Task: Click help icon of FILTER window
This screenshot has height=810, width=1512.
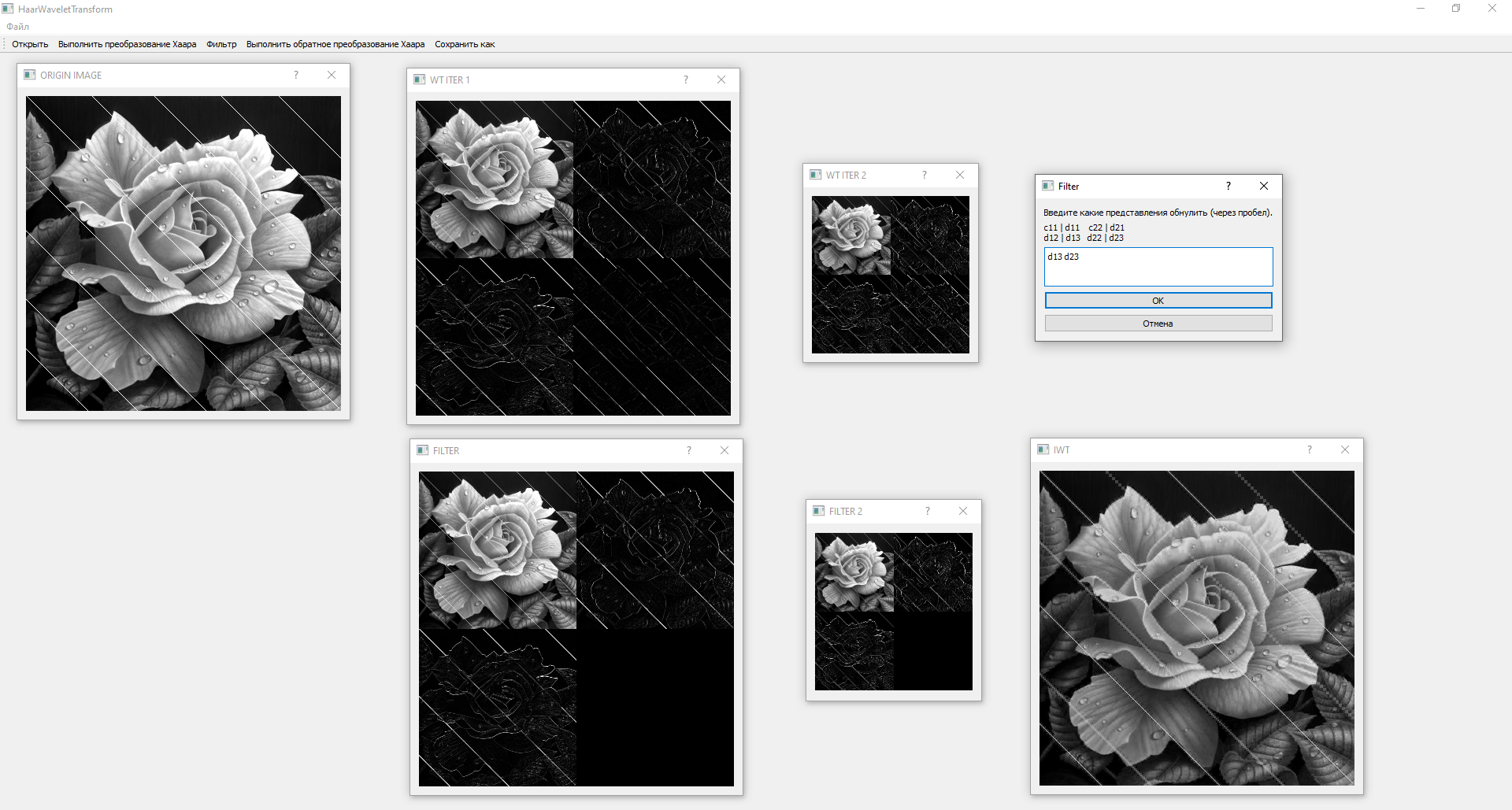Action: (x=689, y=450)
